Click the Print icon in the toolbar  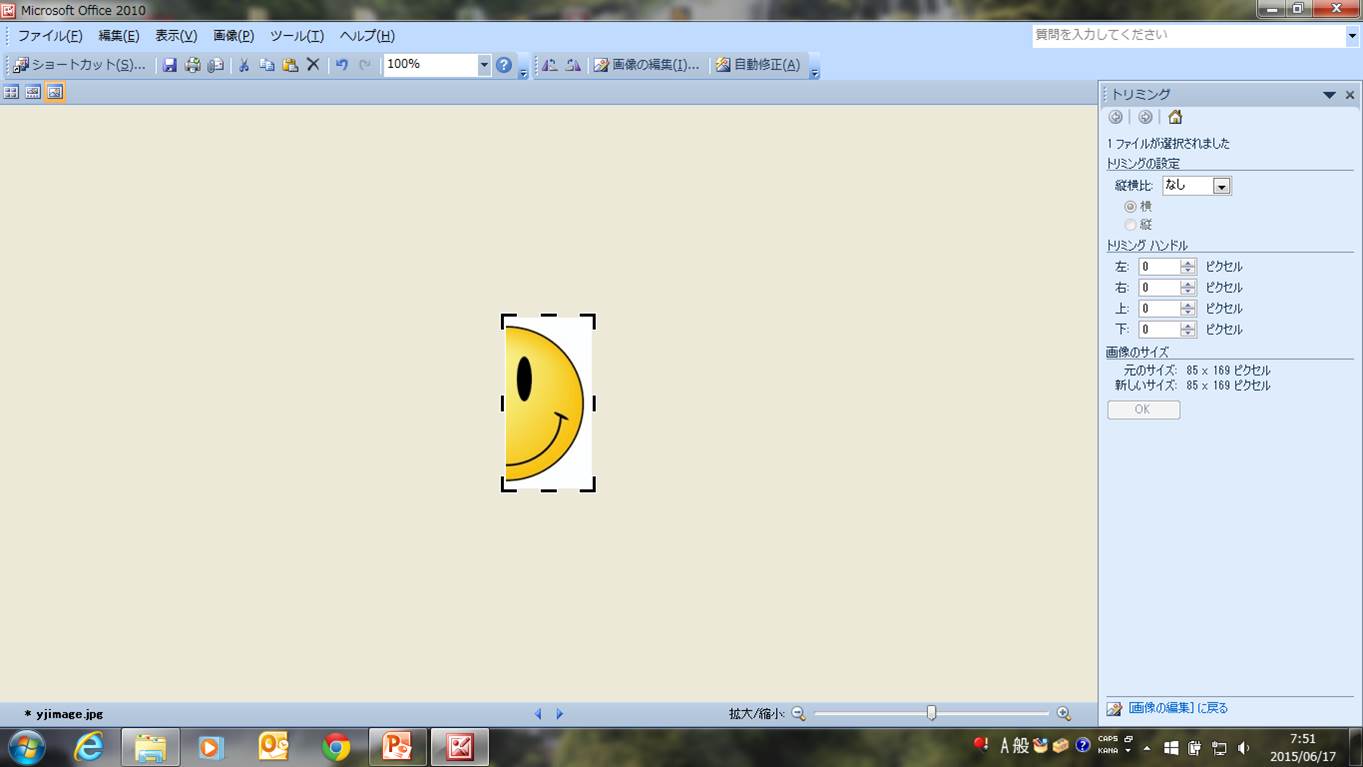click(192, 65)
